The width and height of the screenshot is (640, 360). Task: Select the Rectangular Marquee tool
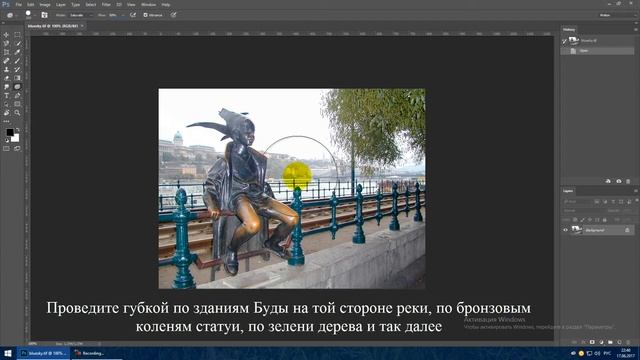pos(17,35)
